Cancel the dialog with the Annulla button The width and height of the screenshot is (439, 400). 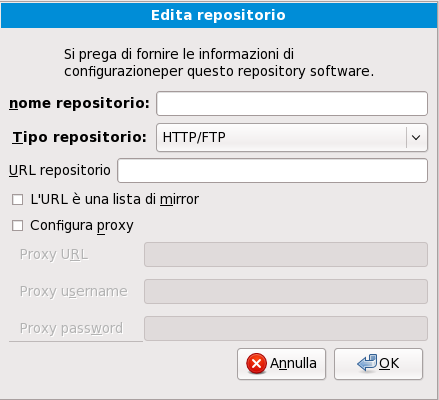click(x=281, y=364)
